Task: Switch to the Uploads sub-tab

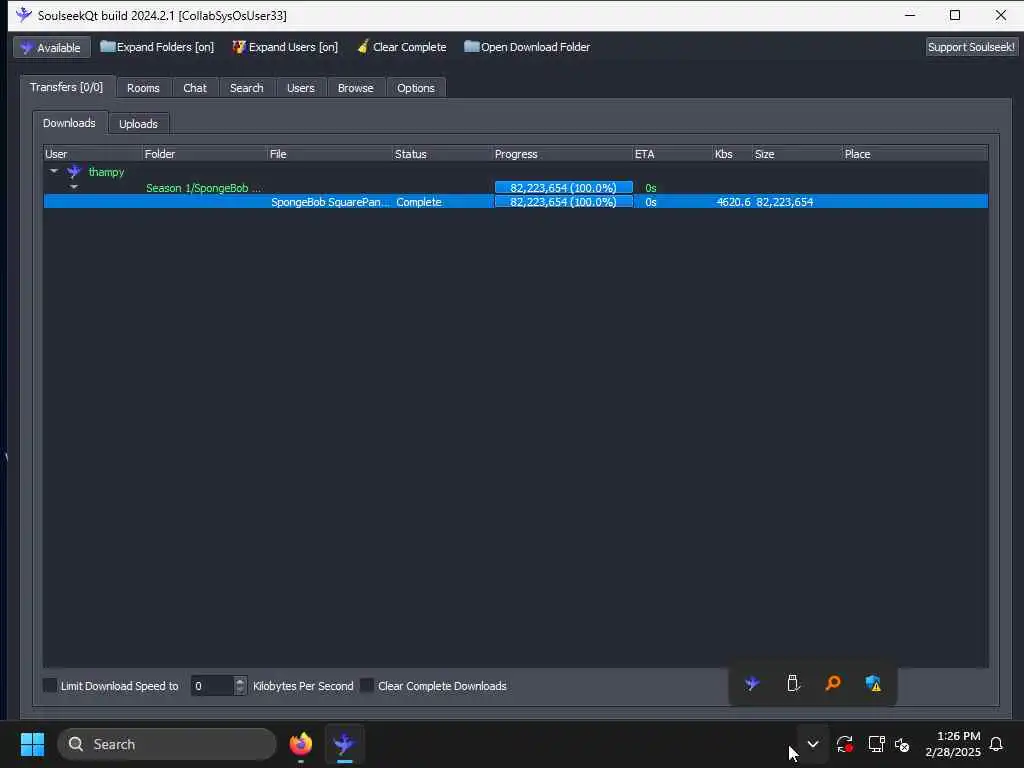Action: click(138, 123)
